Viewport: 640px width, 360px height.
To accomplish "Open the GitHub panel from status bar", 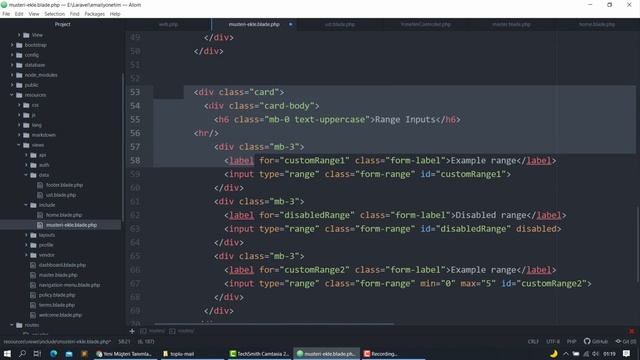I will click(596, 342).
